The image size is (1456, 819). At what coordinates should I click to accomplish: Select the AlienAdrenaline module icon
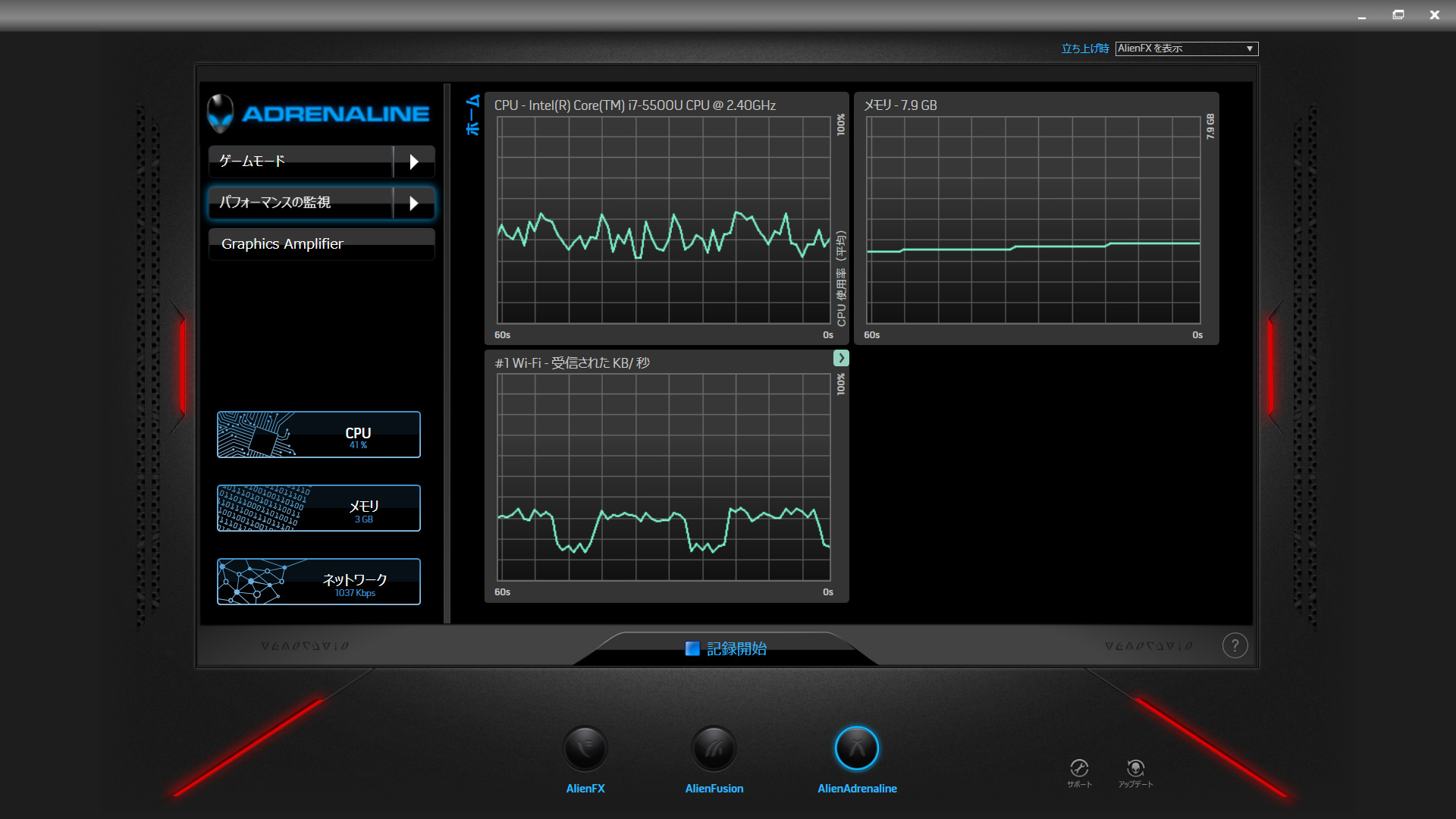[857, 748]
